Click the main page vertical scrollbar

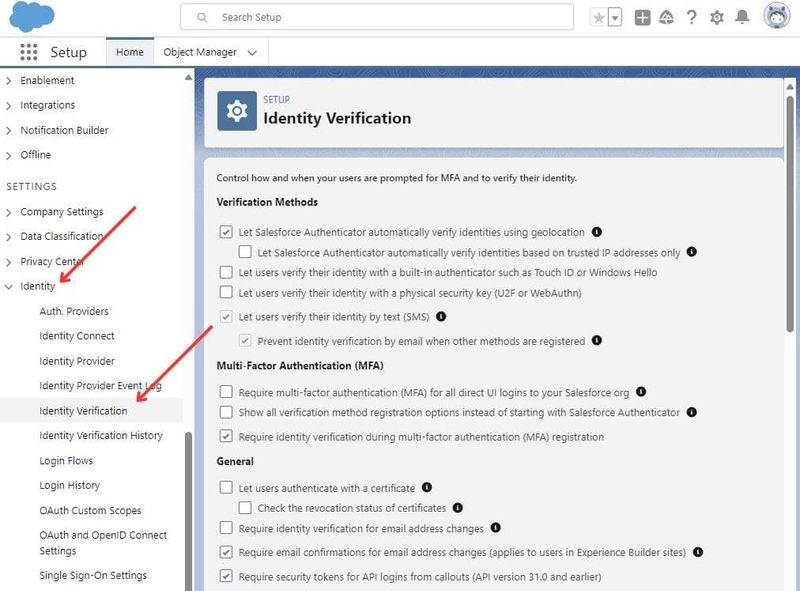790,214
